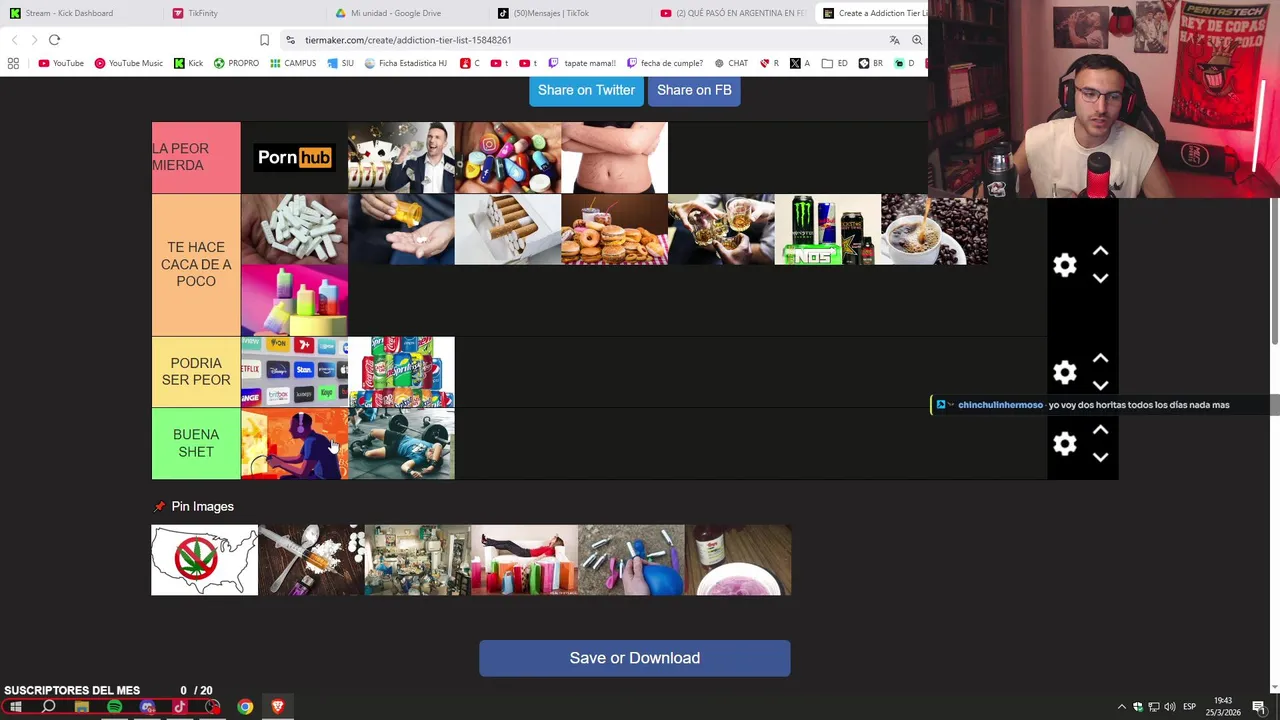The height and width of the screenshot is (720, 1280).
Task: Select the gym workout image
Action: (x=401, y=443)
